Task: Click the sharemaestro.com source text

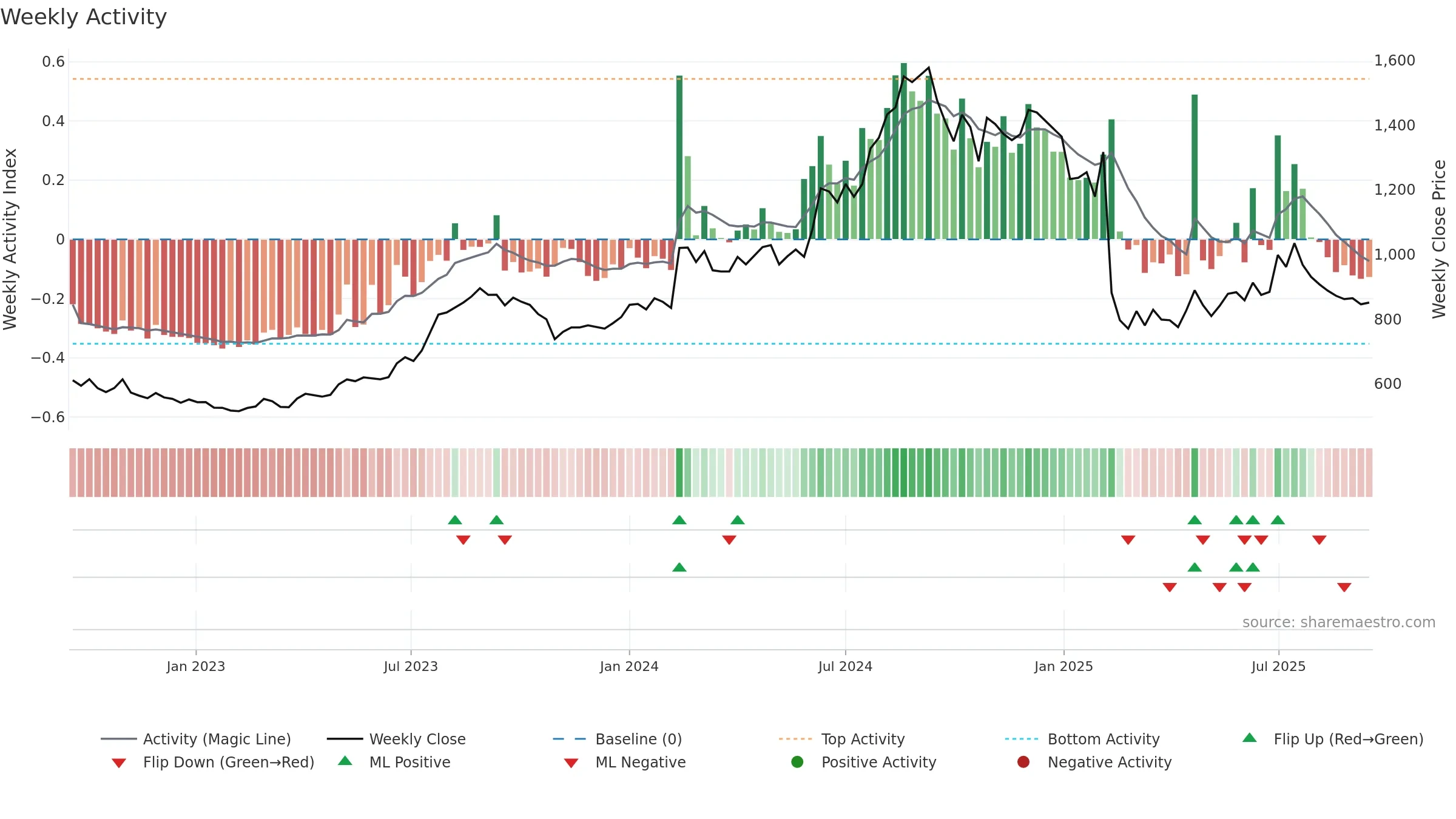Action: click(1339, 622)
